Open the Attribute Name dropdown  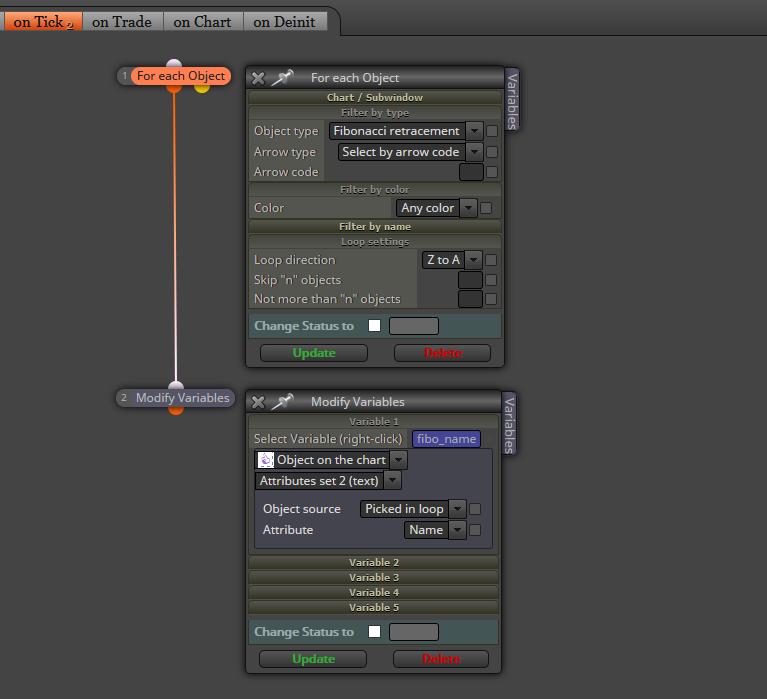click(x=435, y=530)
